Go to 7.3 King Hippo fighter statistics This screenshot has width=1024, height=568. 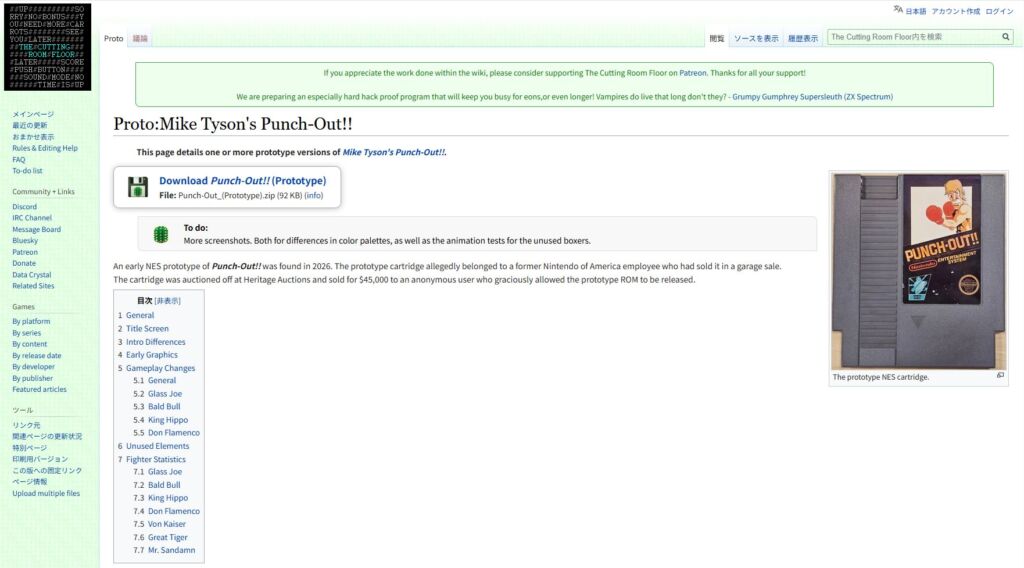[x=167, y=498]
